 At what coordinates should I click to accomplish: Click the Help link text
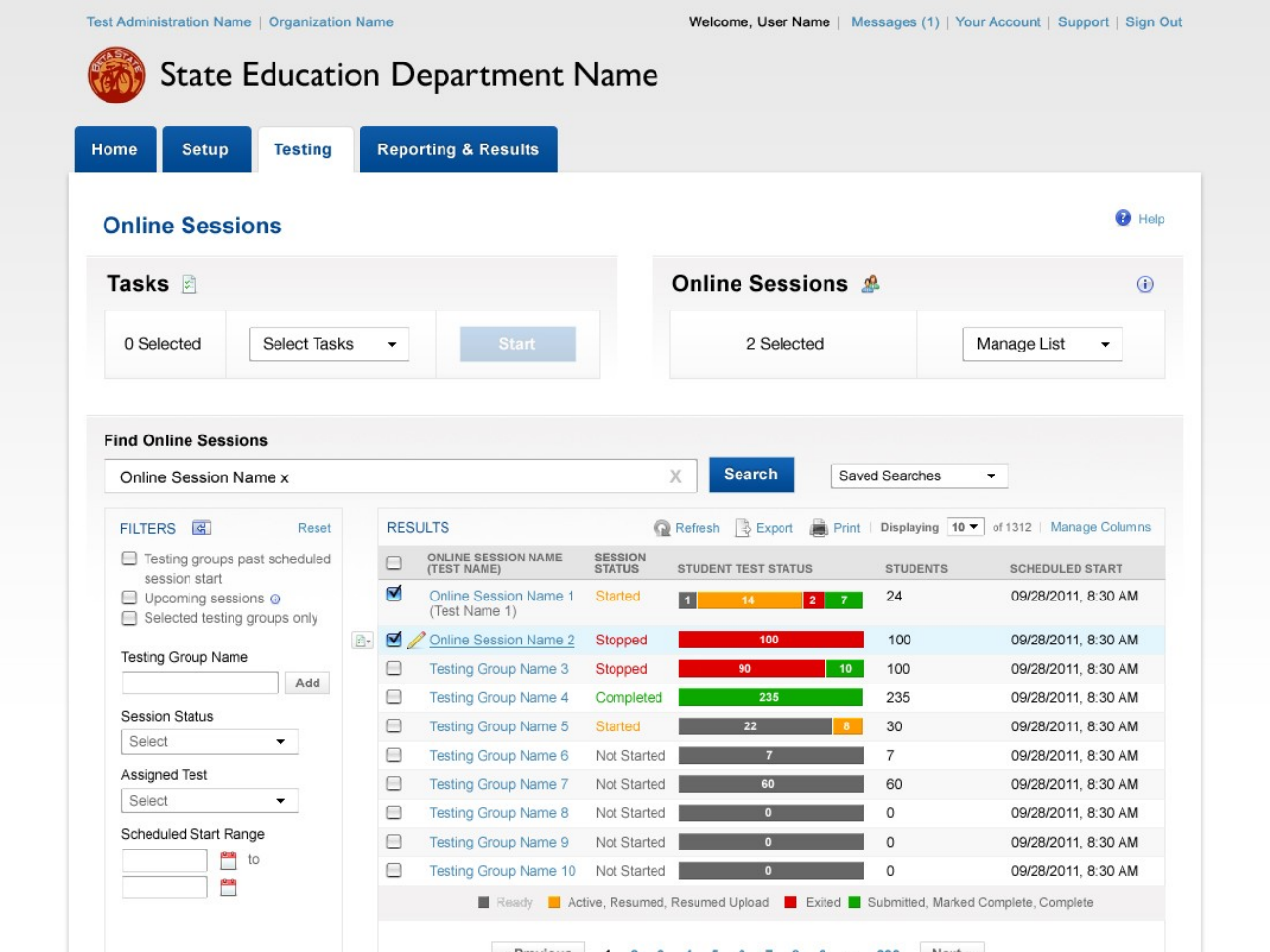point(1151,219)
